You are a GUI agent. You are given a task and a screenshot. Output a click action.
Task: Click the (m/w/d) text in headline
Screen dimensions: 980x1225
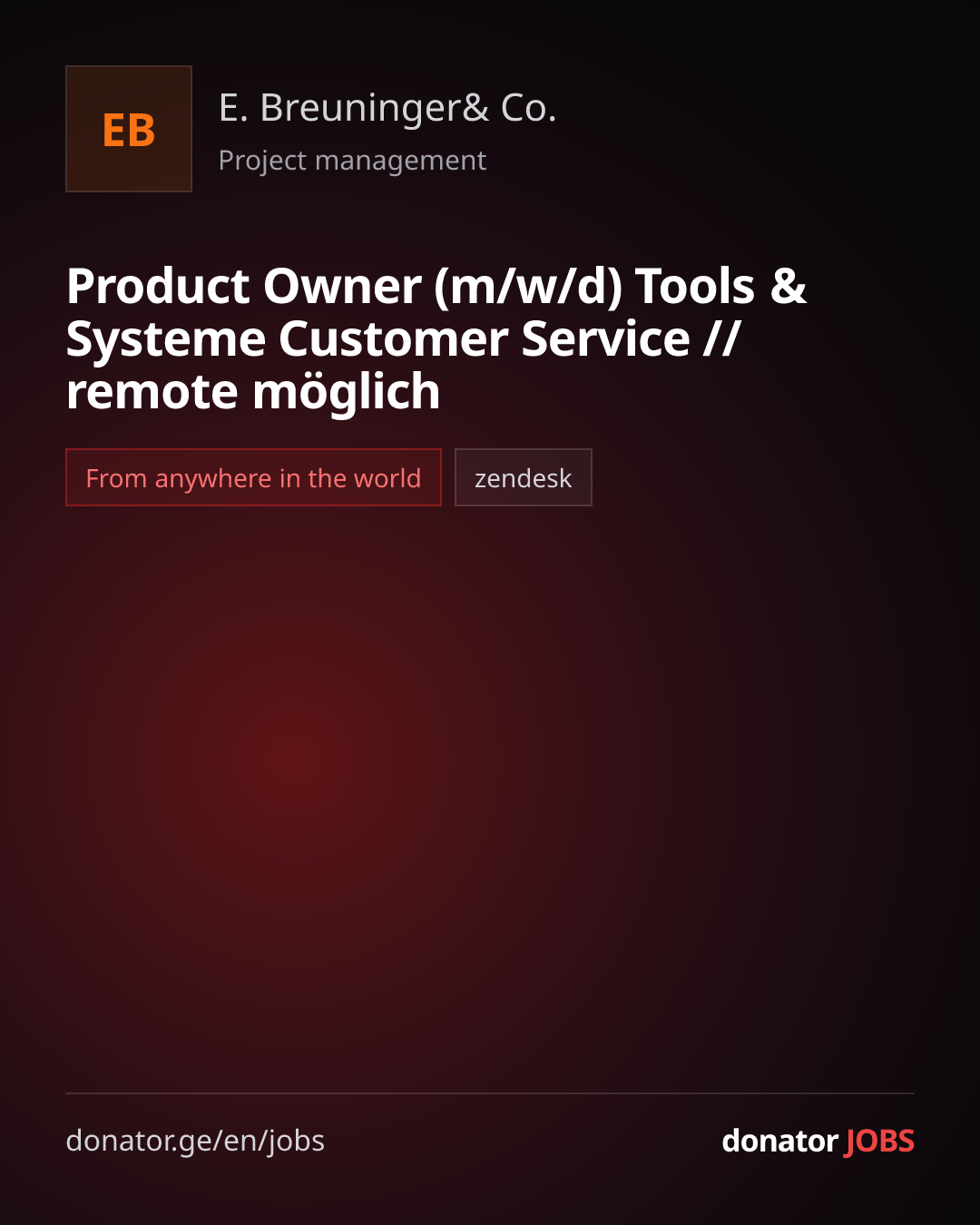pos(528,287)
